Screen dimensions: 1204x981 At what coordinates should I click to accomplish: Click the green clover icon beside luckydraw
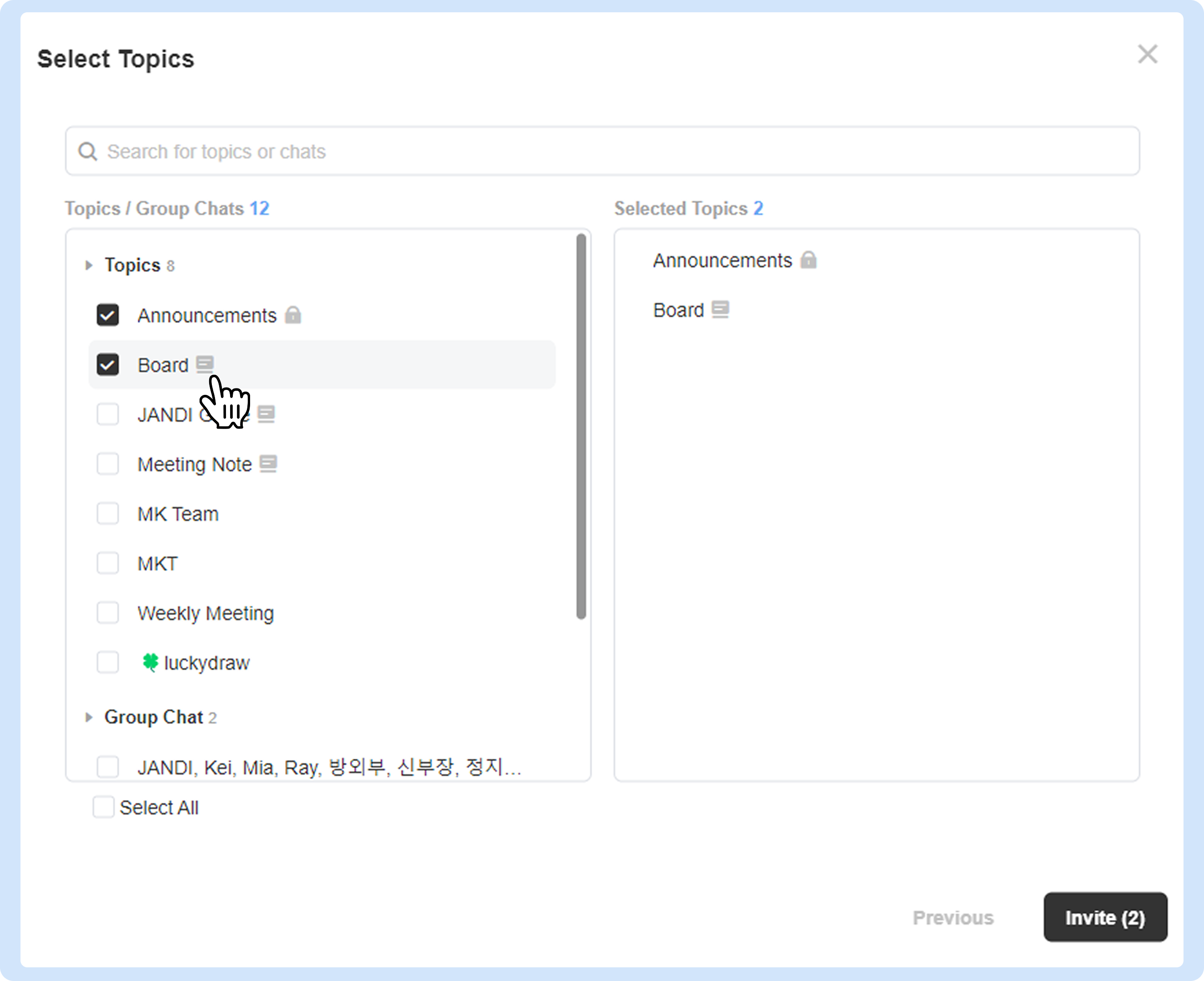click(x=150, y=662)
